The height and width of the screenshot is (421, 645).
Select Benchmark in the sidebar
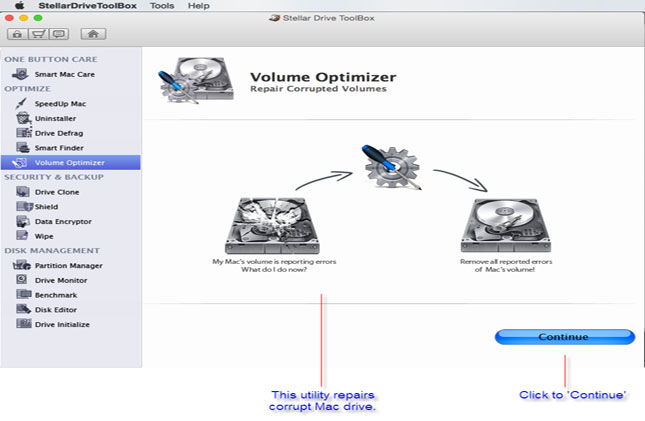click(x=56, y=295)
